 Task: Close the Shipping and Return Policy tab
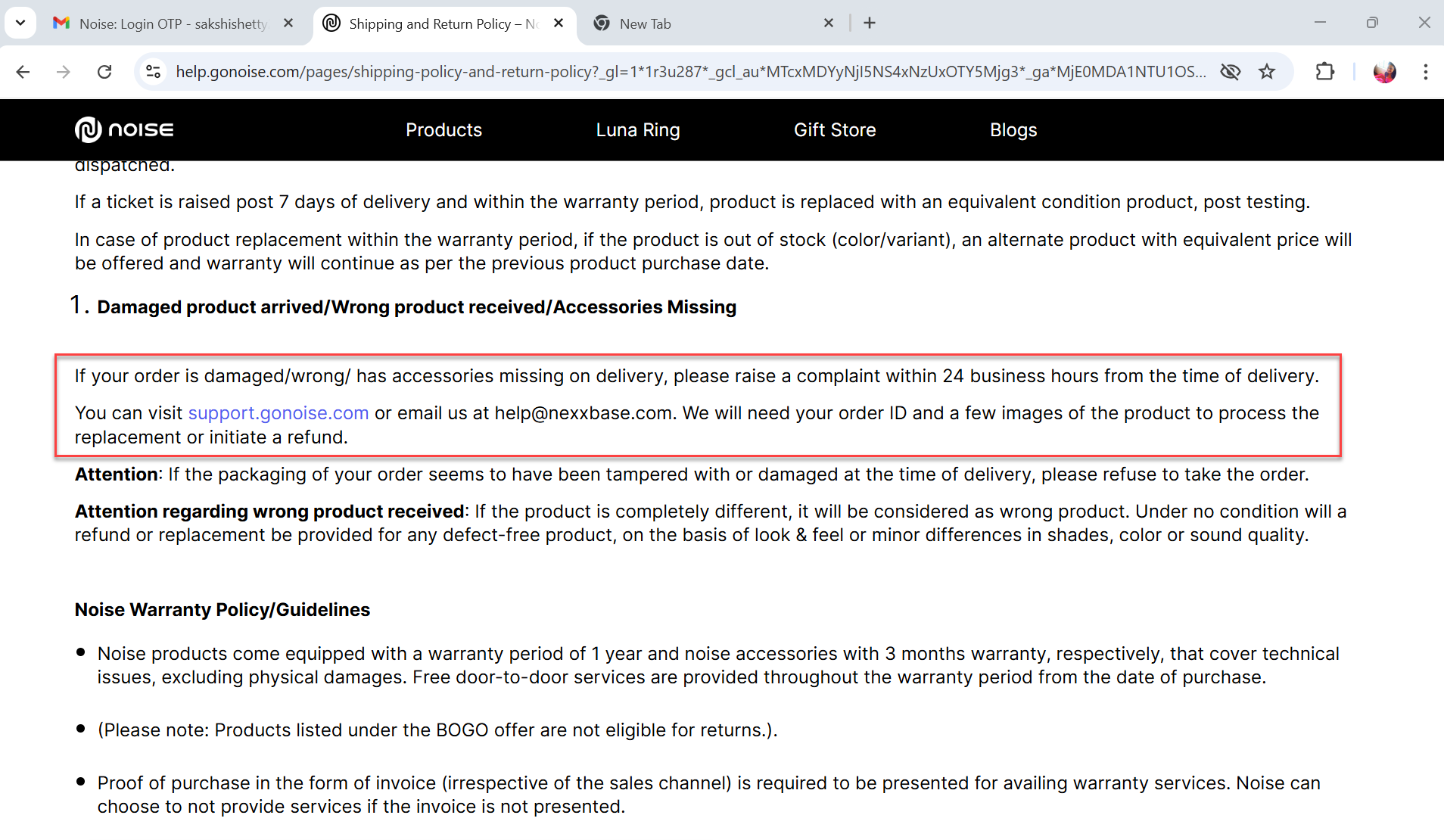click(559, 23)
